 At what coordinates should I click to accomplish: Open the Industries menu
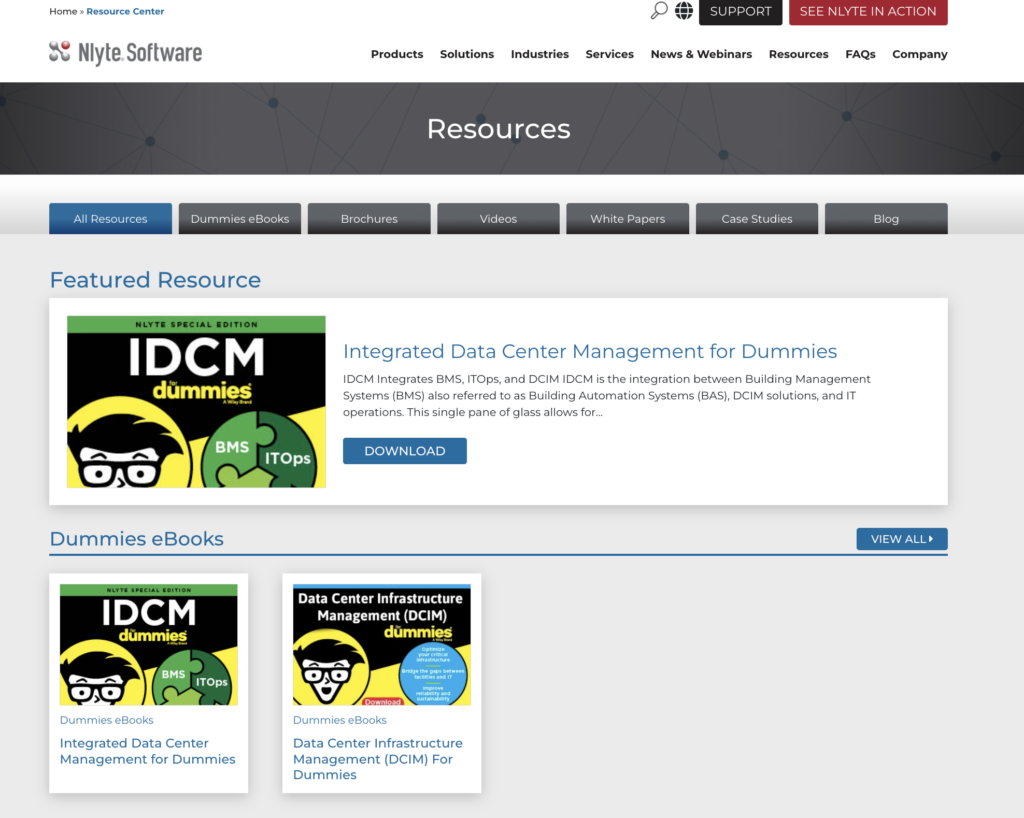click(x=539, y=54)
